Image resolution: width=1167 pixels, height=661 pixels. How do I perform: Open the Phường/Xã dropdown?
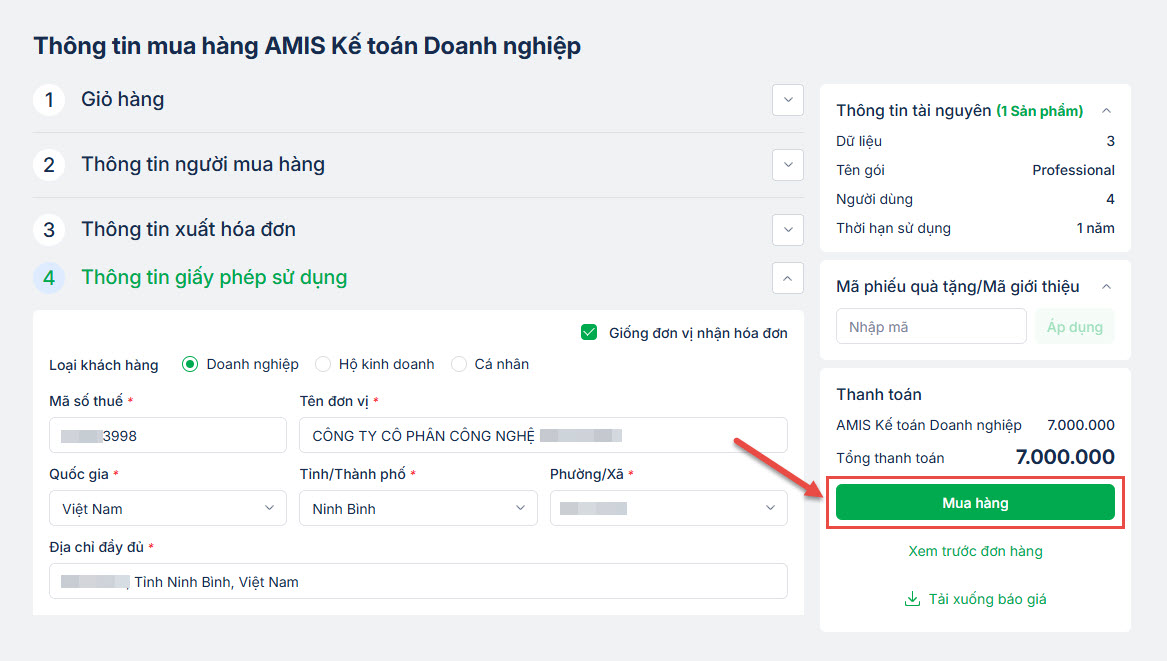click(668, 508)
